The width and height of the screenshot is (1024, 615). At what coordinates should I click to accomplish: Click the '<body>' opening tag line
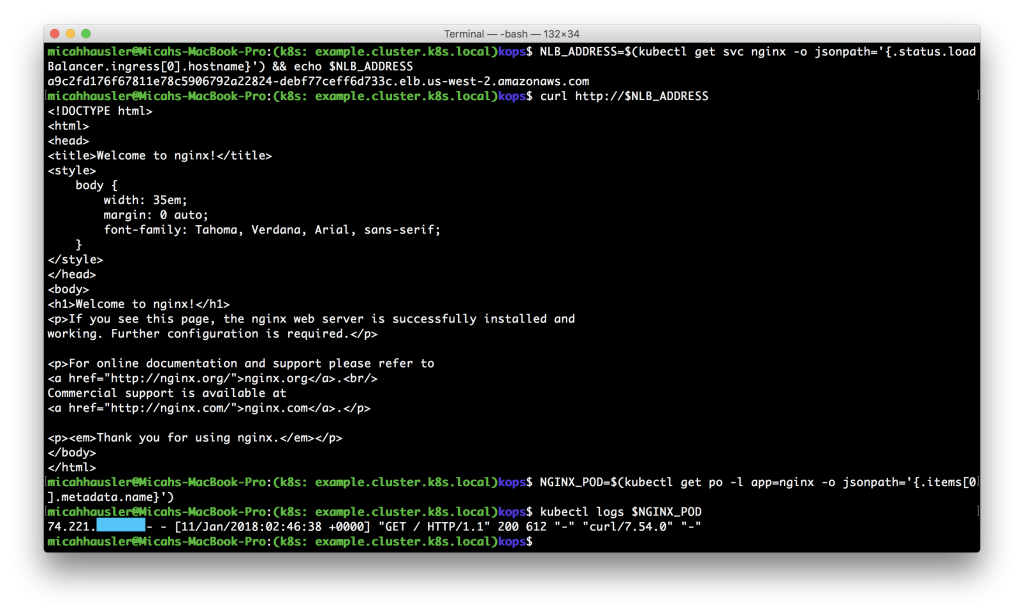[x=68, y=289]
